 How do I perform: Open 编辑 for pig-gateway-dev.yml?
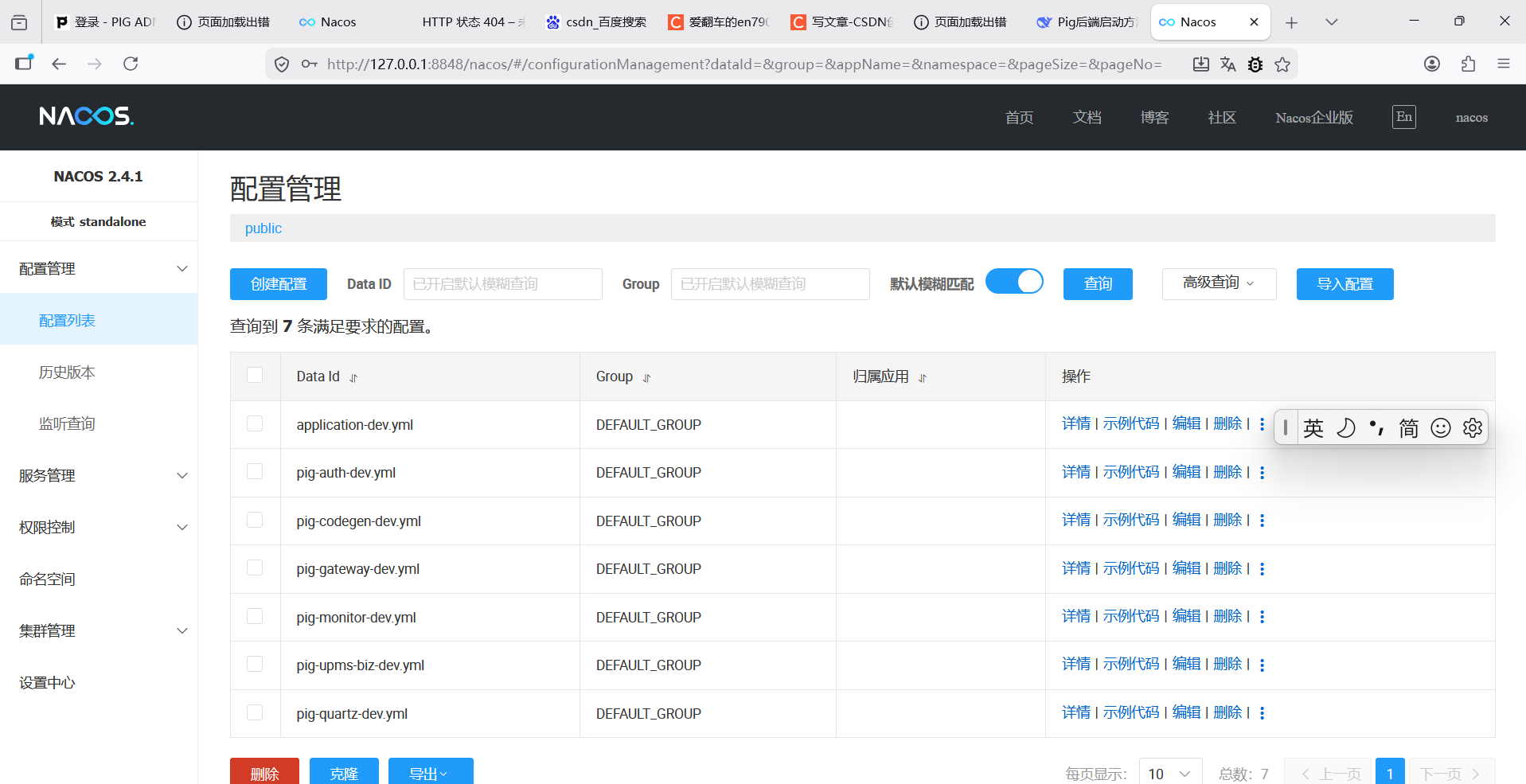point(1186,568)
